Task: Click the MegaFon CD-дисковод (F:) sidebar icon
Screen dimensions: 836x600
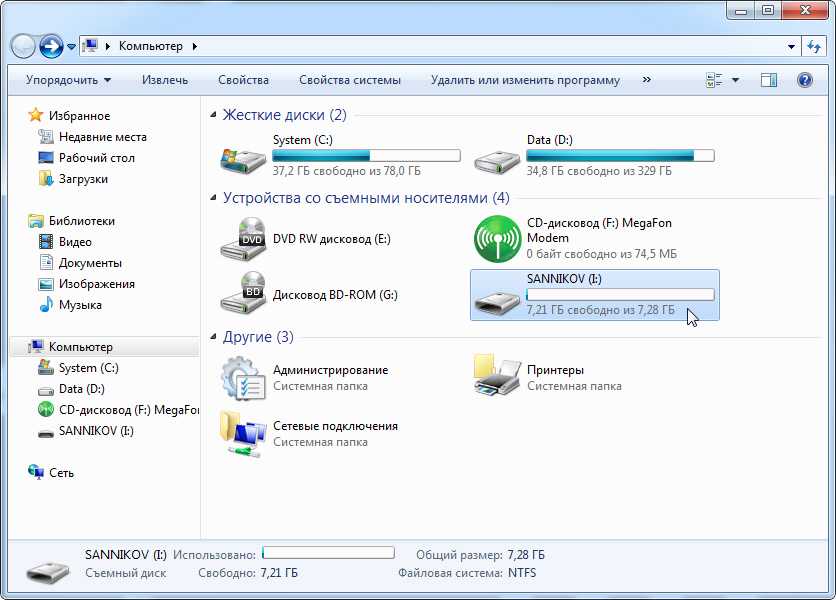Action: point(46,410)
